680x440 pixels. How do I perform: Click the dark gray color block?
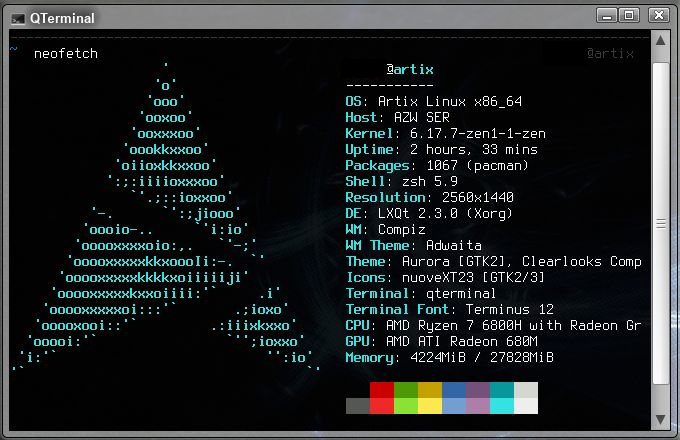[x=358, y=406]
